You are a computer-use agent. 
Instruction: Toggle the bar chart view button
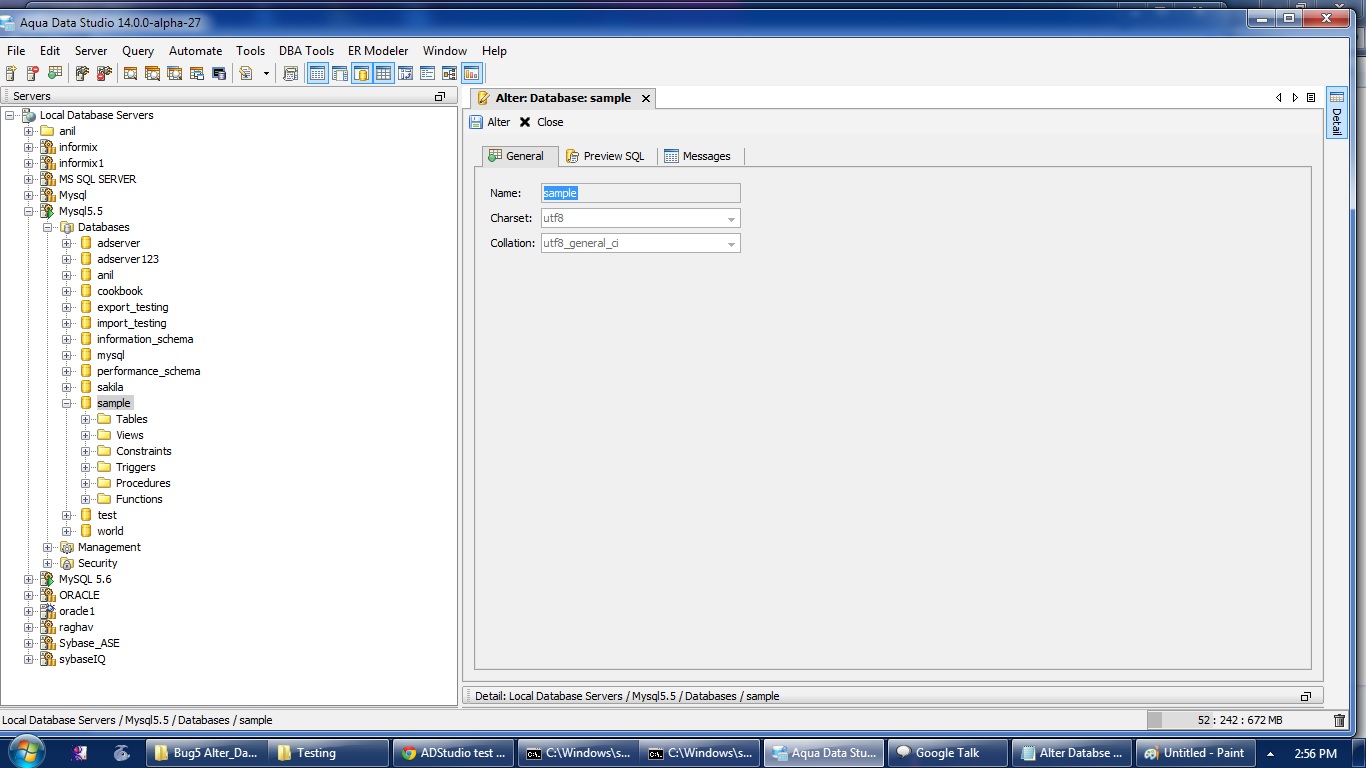click(x=472, y=73)
